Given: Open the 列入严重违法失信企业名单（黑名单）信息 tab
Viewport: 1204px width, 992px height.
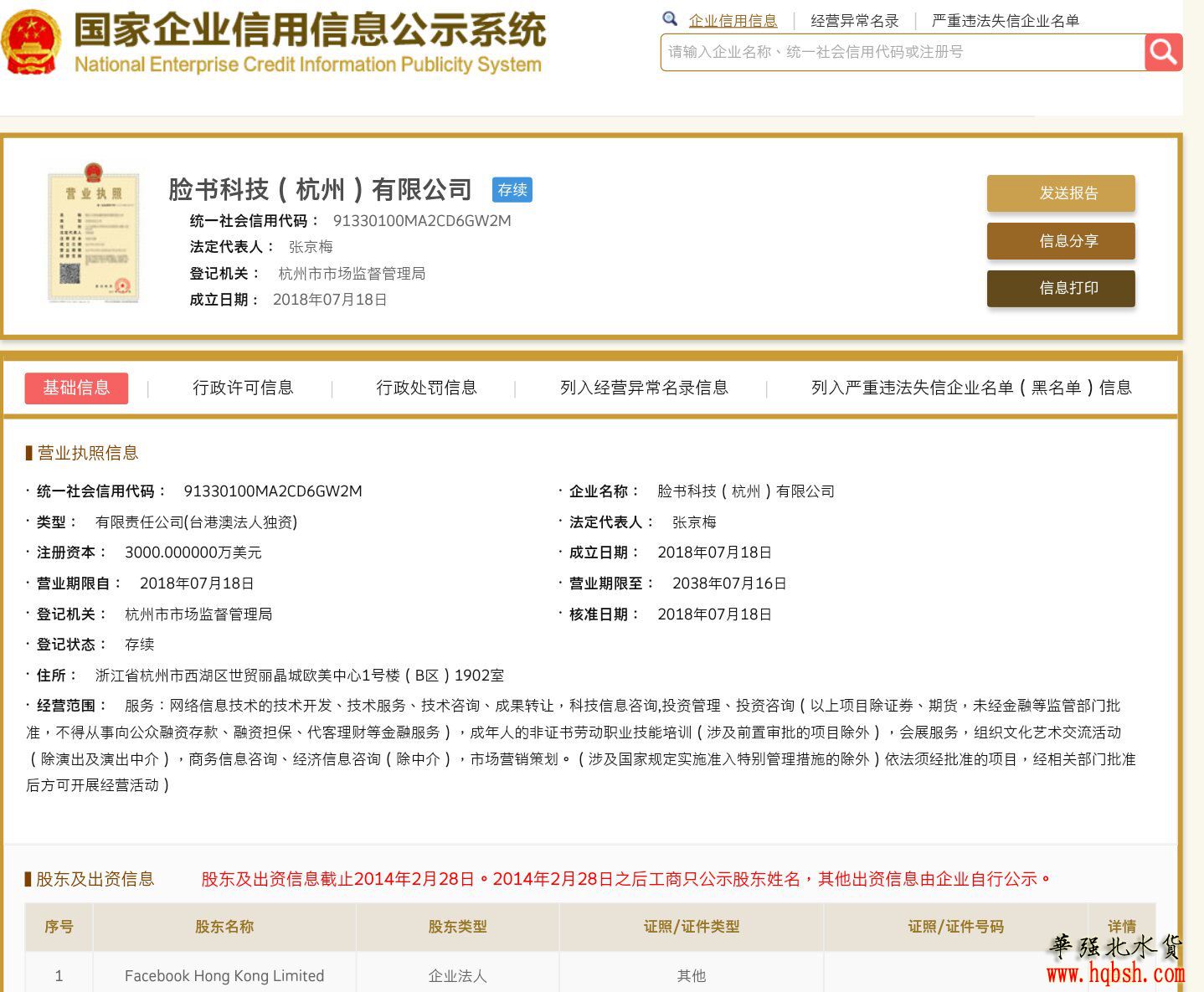Looking at the screenshot, I should (971, 388).
